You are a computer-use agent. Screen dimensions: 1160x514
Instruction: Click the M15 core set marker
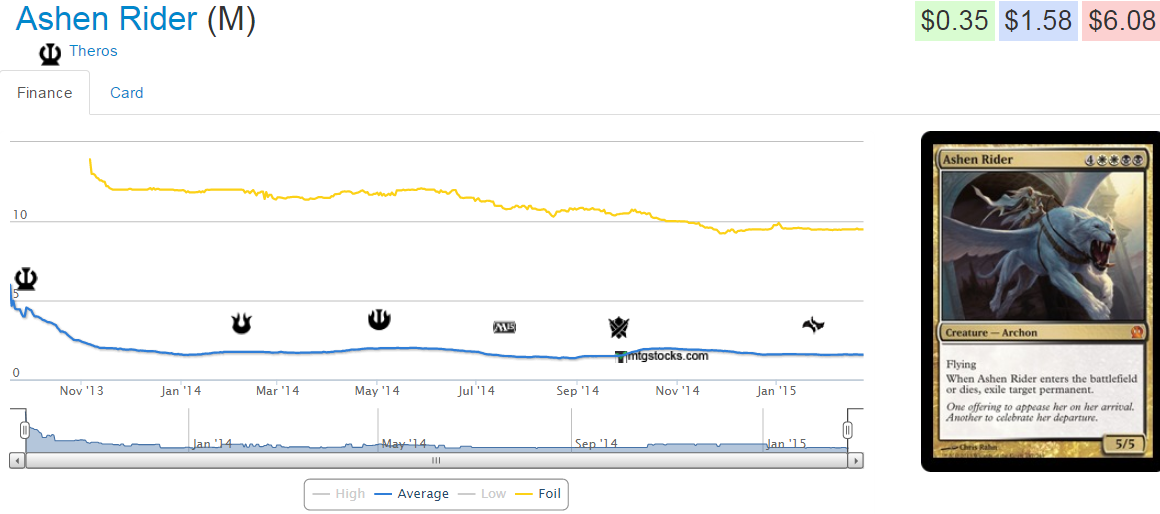click(504, 327)
